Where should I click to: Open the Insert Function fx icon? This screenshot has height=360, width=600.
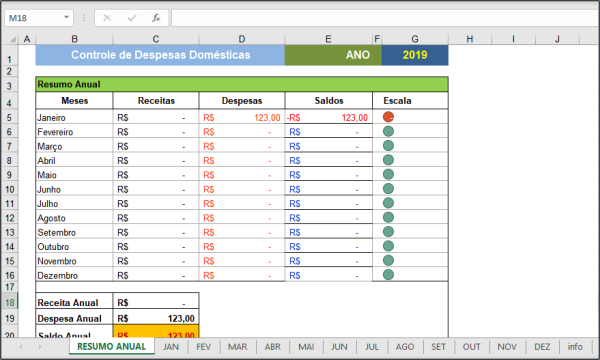coord(156,18)
